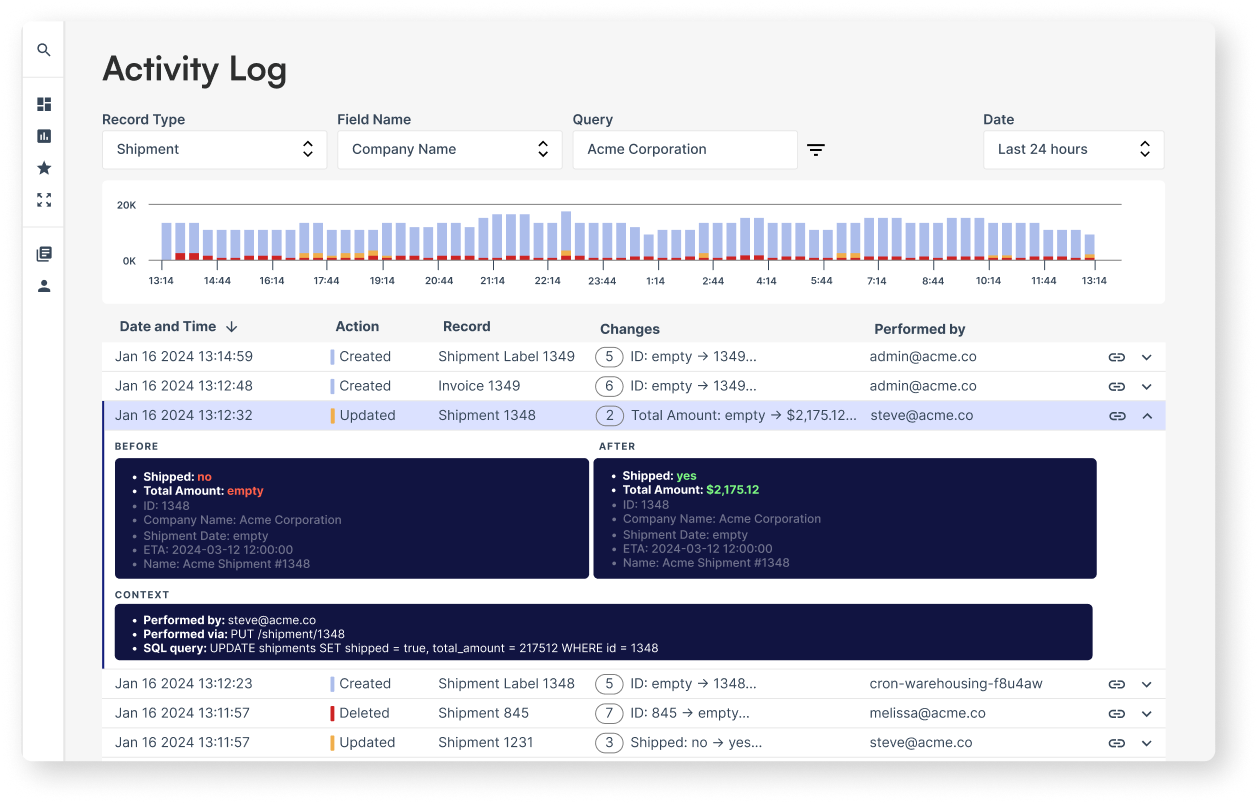The width and height of the screenshot is (1258, 804).
Task: Click Shipped: no in Before panel
Action: coord(178,477)
